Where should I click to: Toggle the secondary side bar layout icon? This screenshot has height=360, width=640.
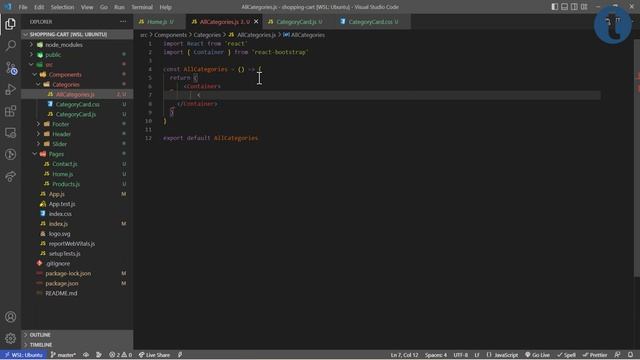574,7
